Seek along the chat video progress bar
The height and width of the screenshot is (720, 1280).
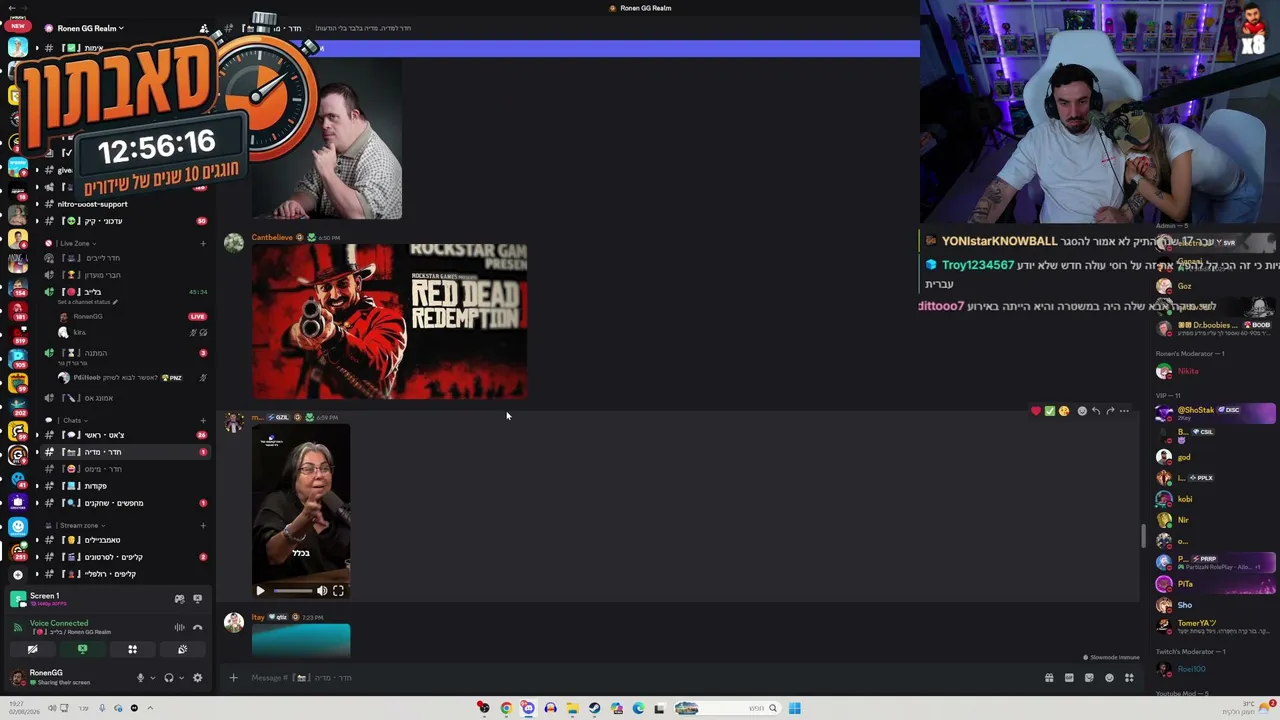pos(291,591)
